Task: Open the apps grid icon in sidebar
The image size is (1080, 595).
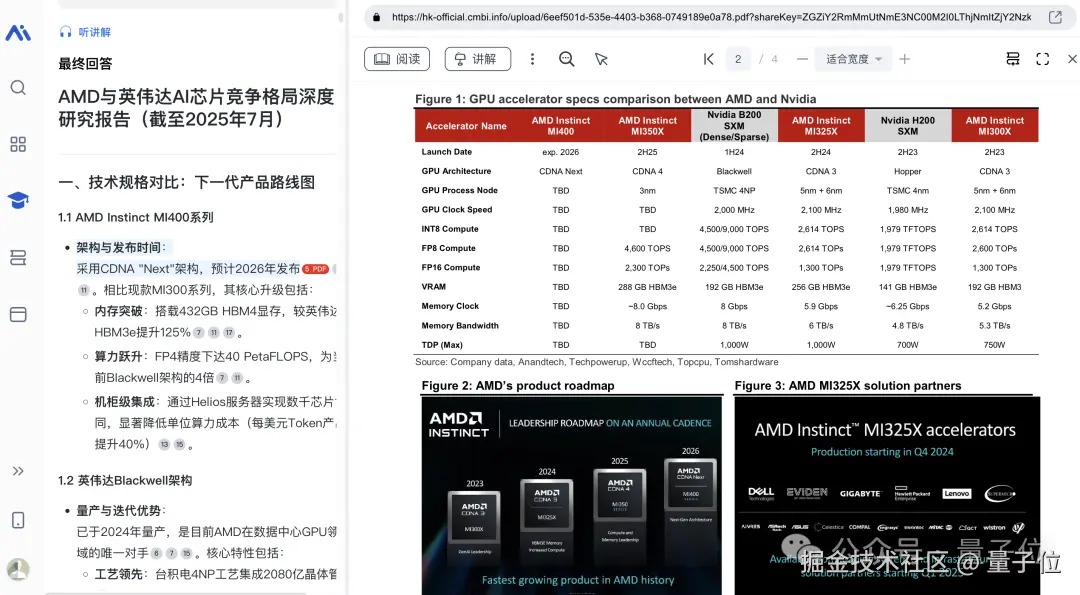Action: [18, 144]
